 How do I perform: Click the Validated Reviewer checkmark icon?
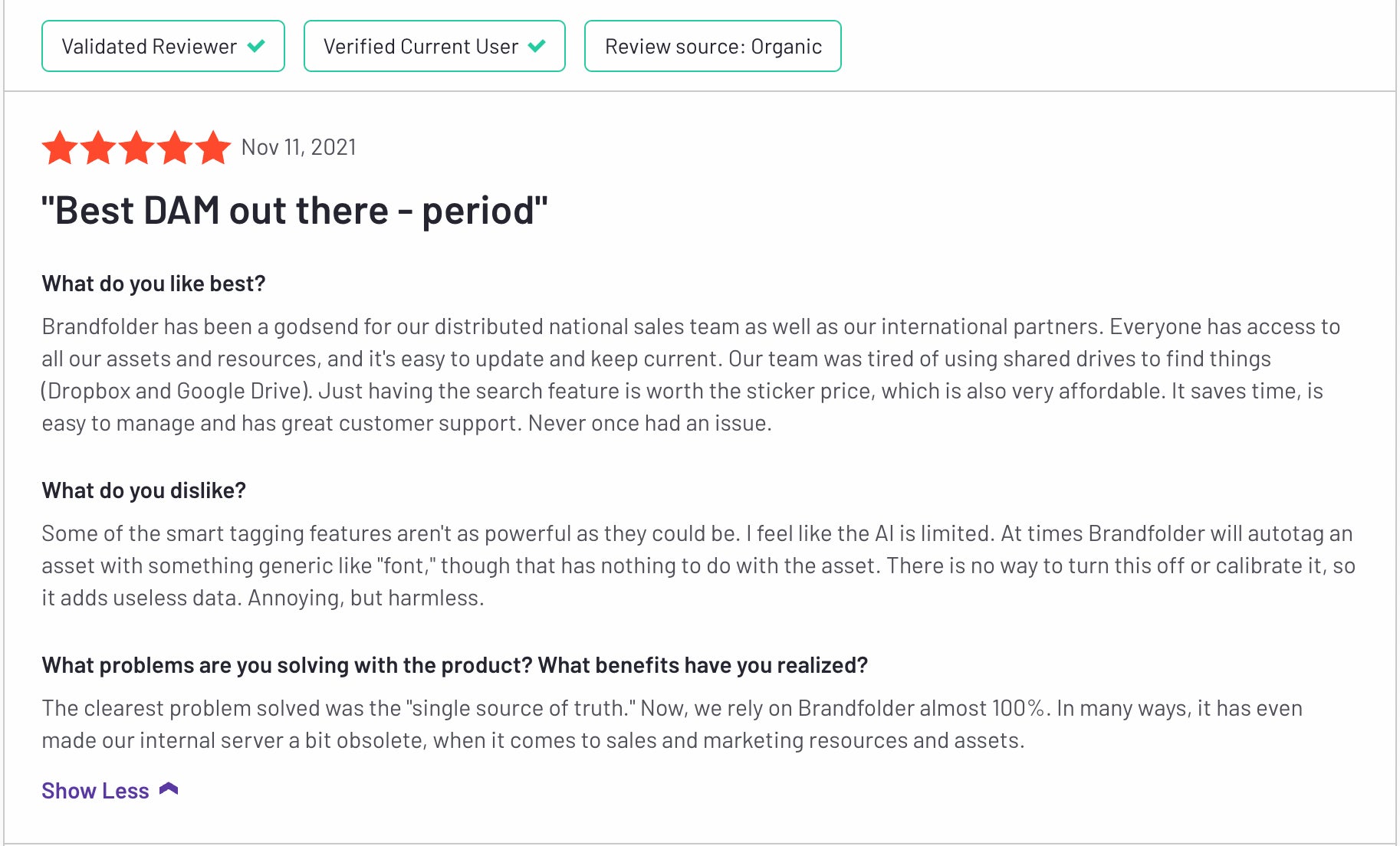point(256,46)
